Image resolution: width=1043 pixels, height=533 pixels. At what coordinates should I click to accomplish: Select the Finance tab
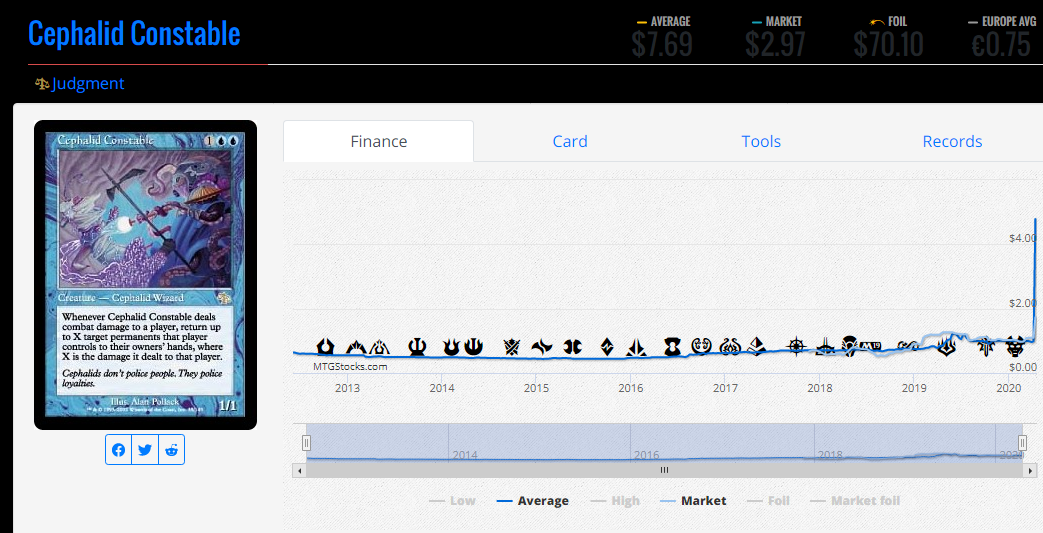(378, 141)
